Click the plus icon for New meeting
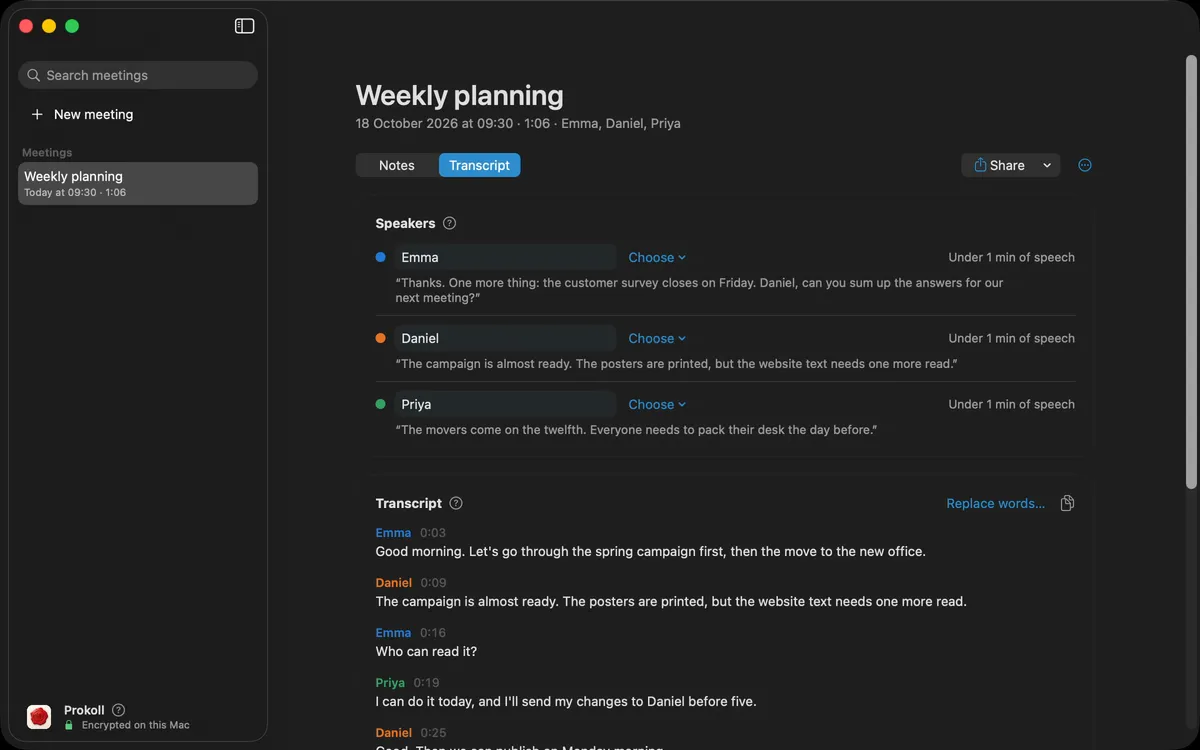This screenshot has height=750, width=1200. pyautogui.click(x=37, y=114)
